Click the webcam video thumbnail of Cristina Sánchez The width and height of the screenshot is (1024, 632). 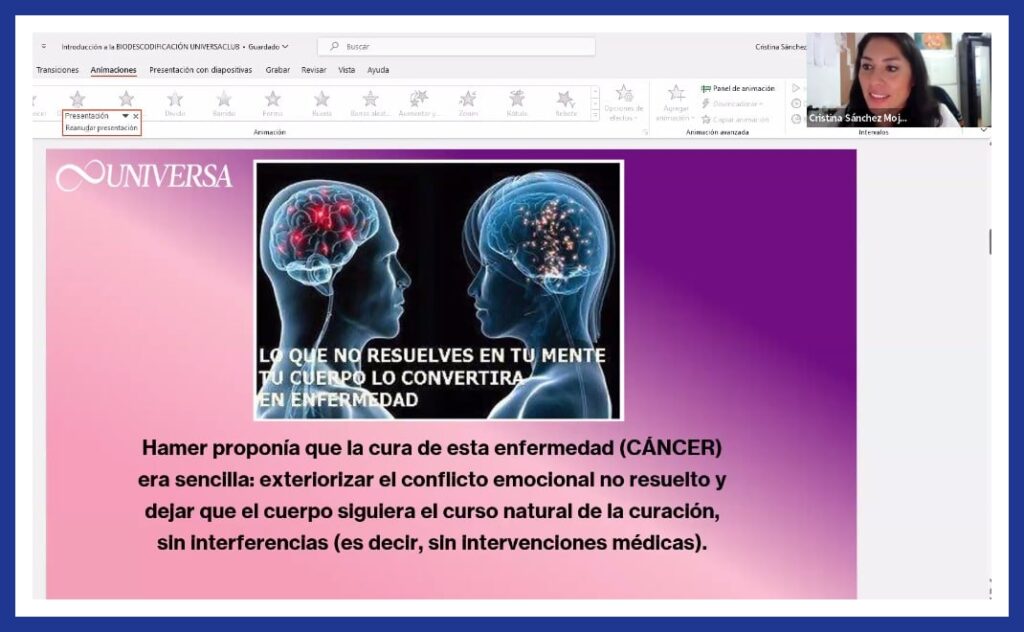899,80
